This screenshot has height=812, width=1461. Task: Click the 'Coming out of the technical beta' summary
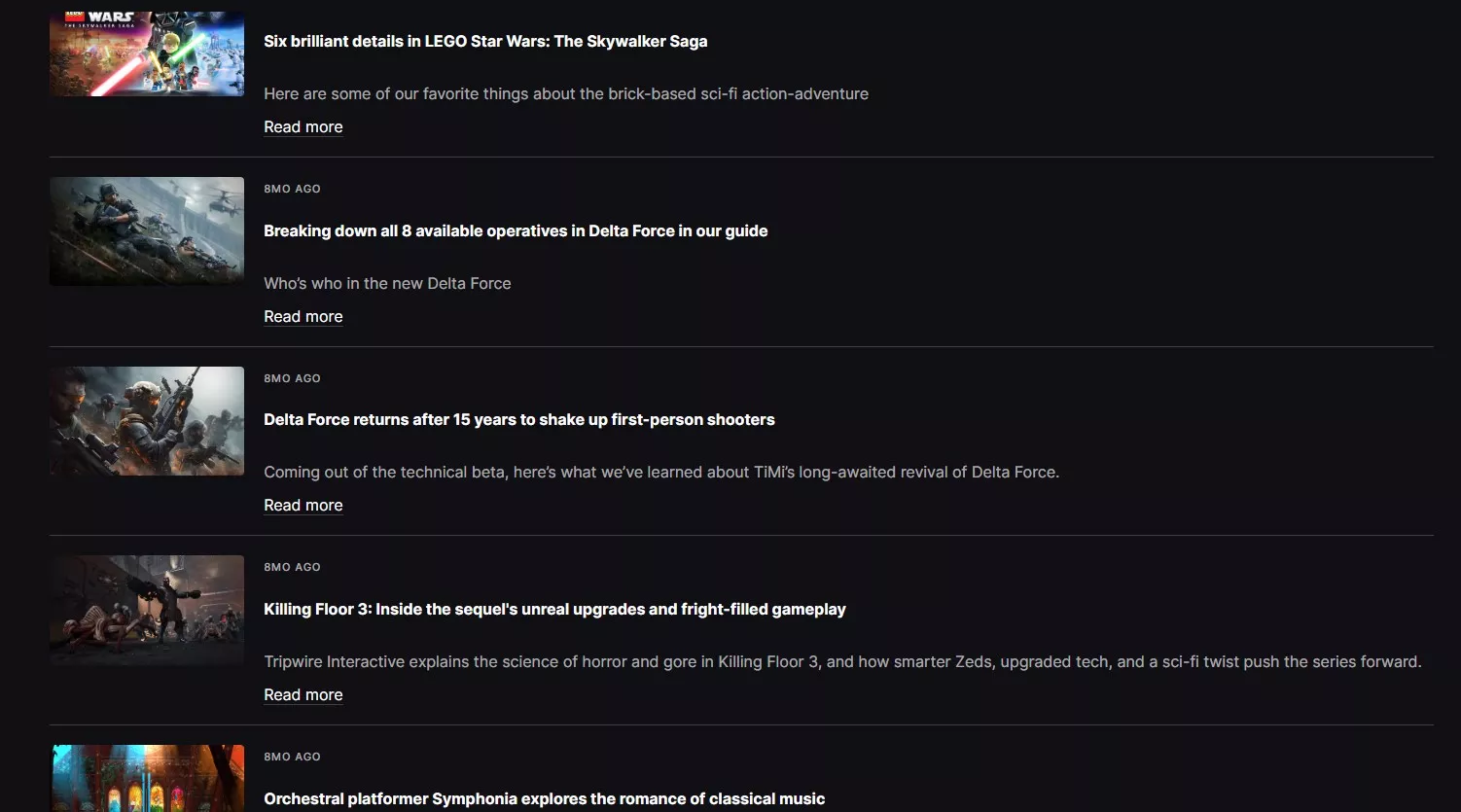(661, 472)
